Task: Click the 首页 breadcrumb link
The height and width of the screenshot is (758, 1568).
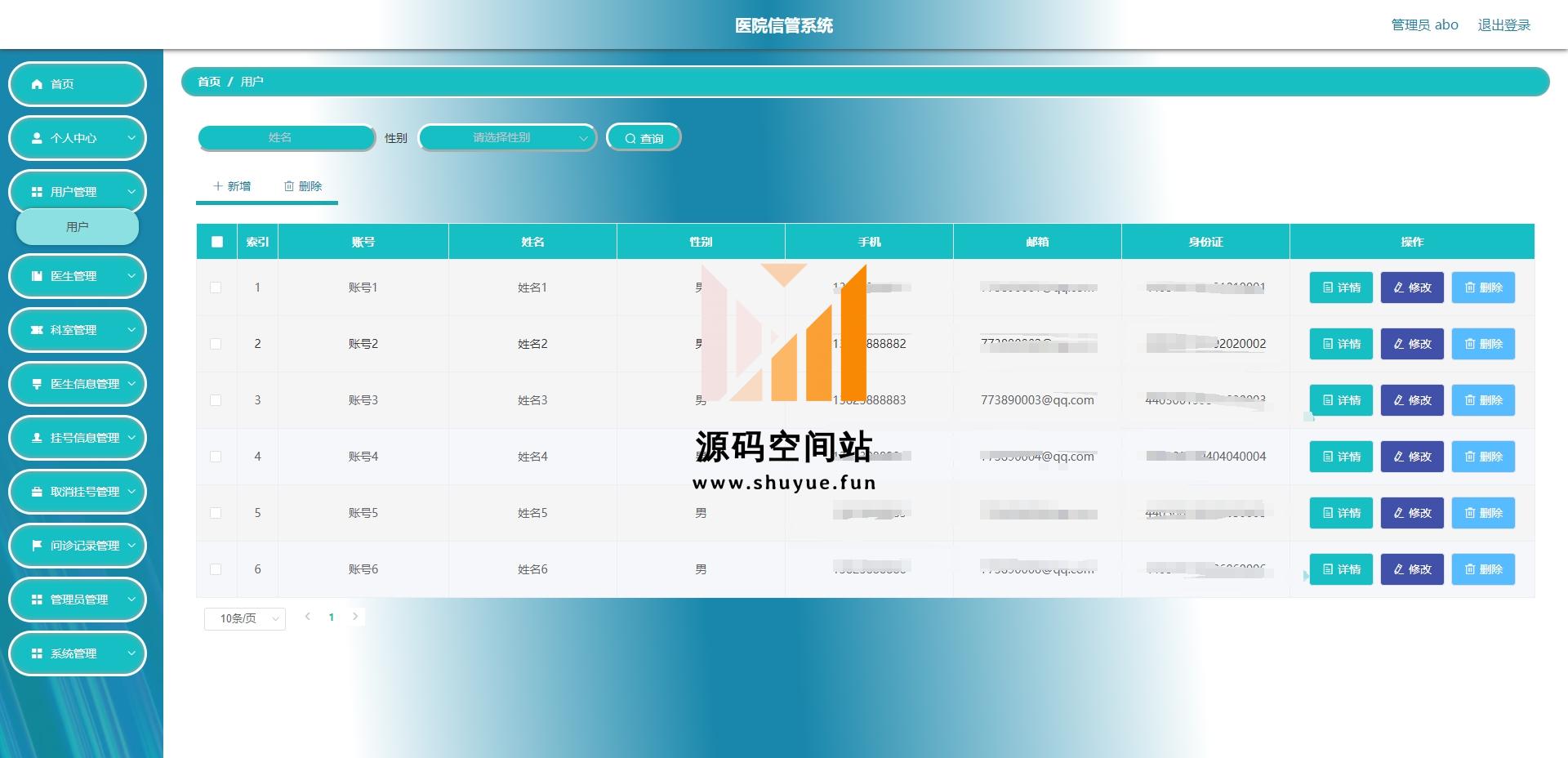Action: [209, 82]
